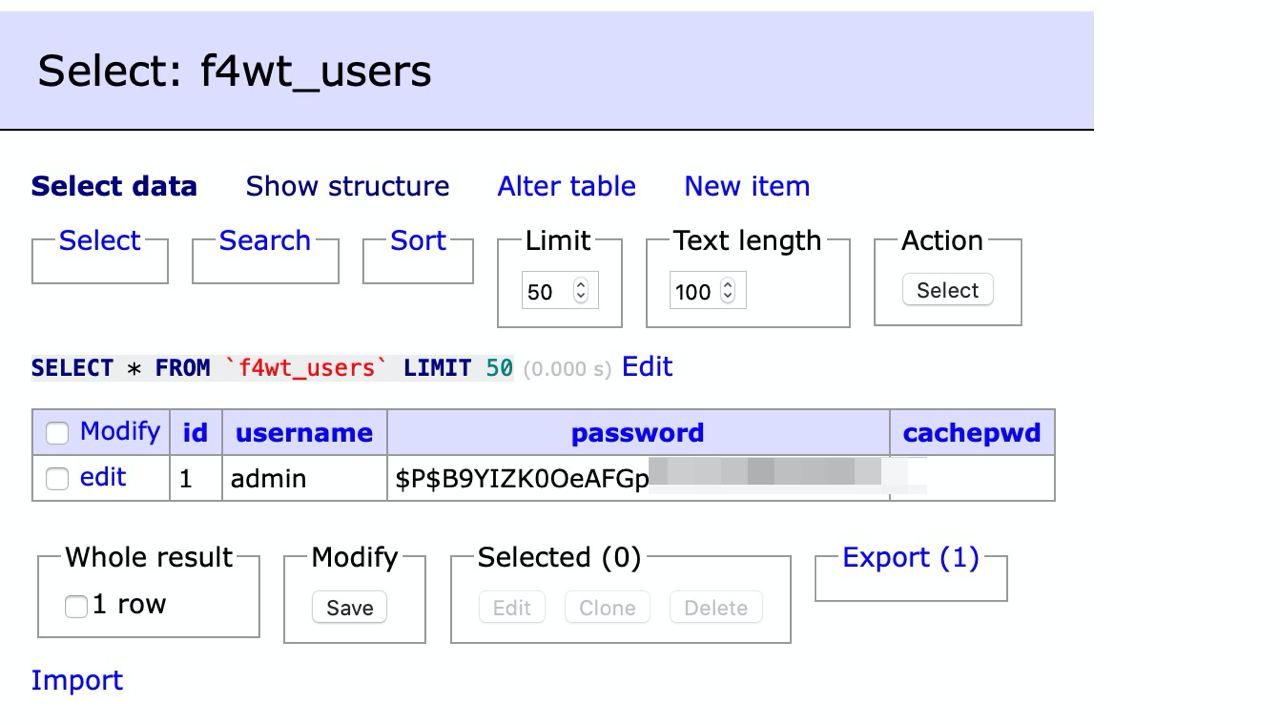Click the edit link for admin row

[x=103, y=478]
